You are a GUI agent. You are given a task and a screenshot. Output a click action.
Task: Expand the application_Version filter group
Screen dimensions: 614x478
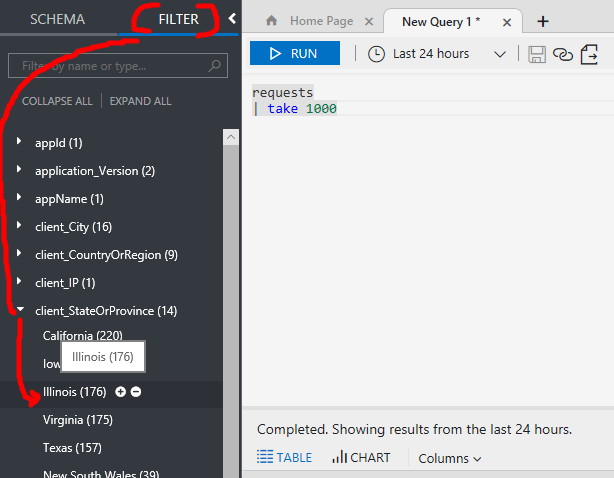pyautogui.click(x=18, y=169)
